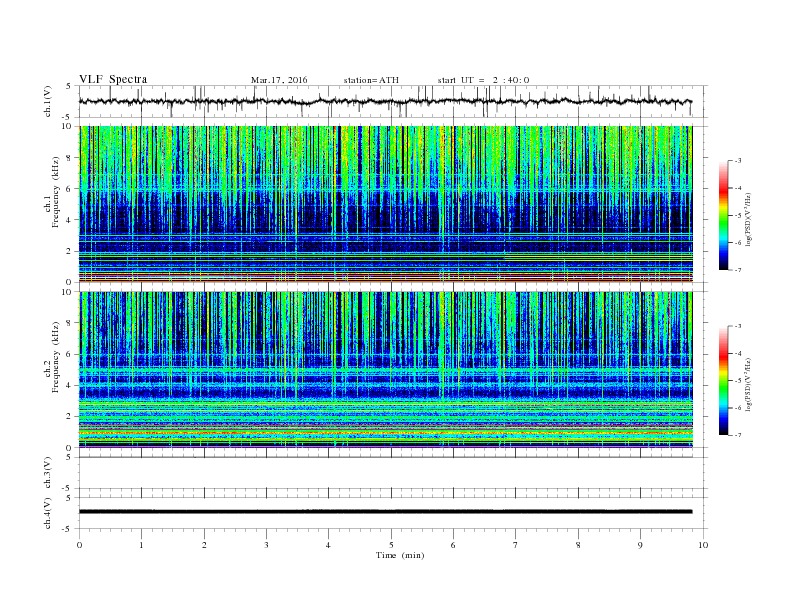Click the ch.1 log(PSD) color bar

tap(723, 215)
